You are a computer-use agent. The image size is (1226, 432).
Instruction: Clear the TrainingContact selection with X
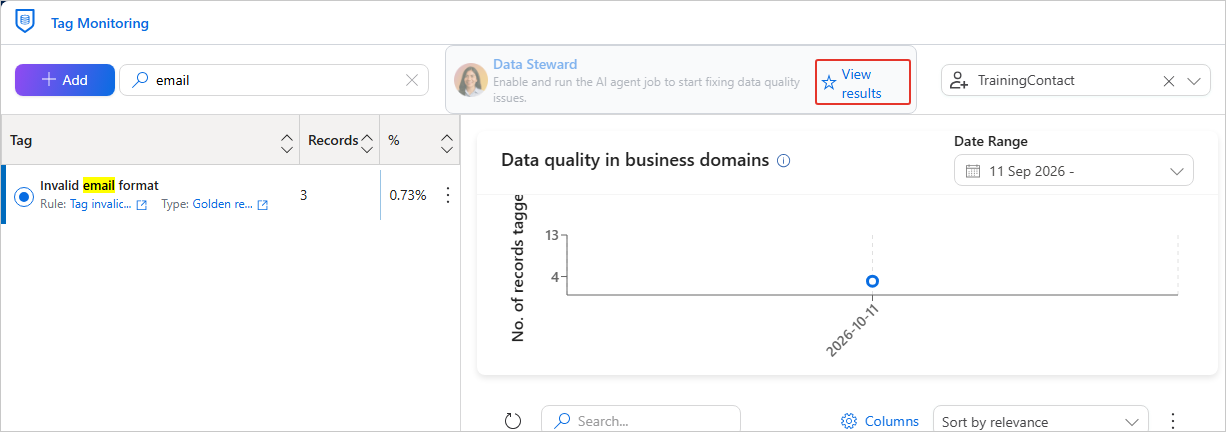(x=1169, y=81)
